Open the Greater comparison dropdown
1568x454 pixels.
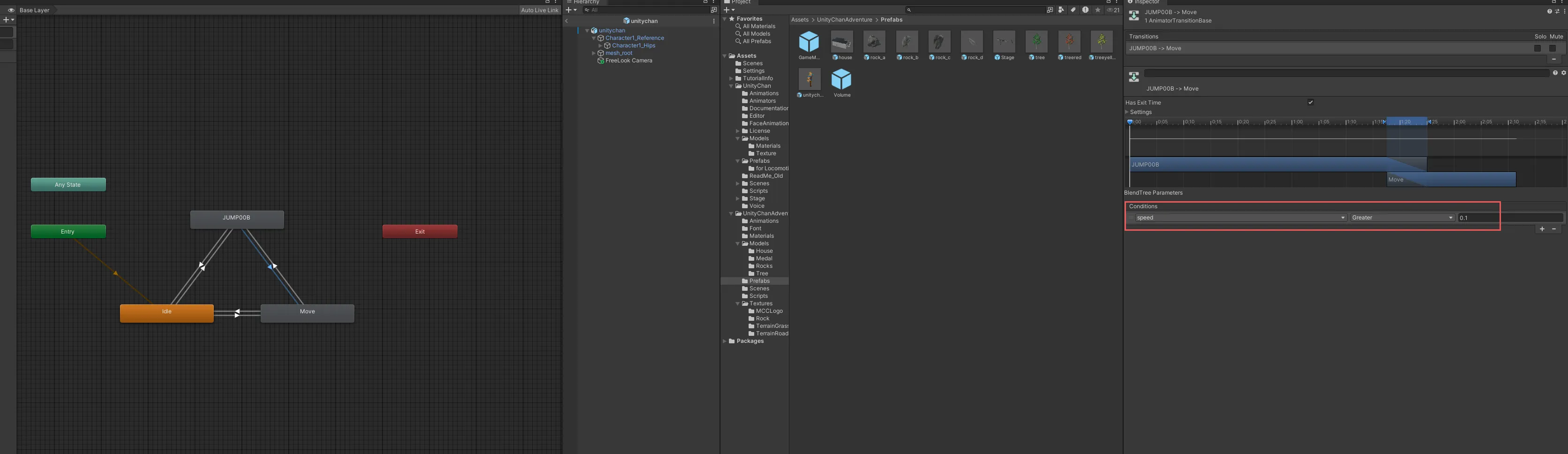tap(1402, 218)
